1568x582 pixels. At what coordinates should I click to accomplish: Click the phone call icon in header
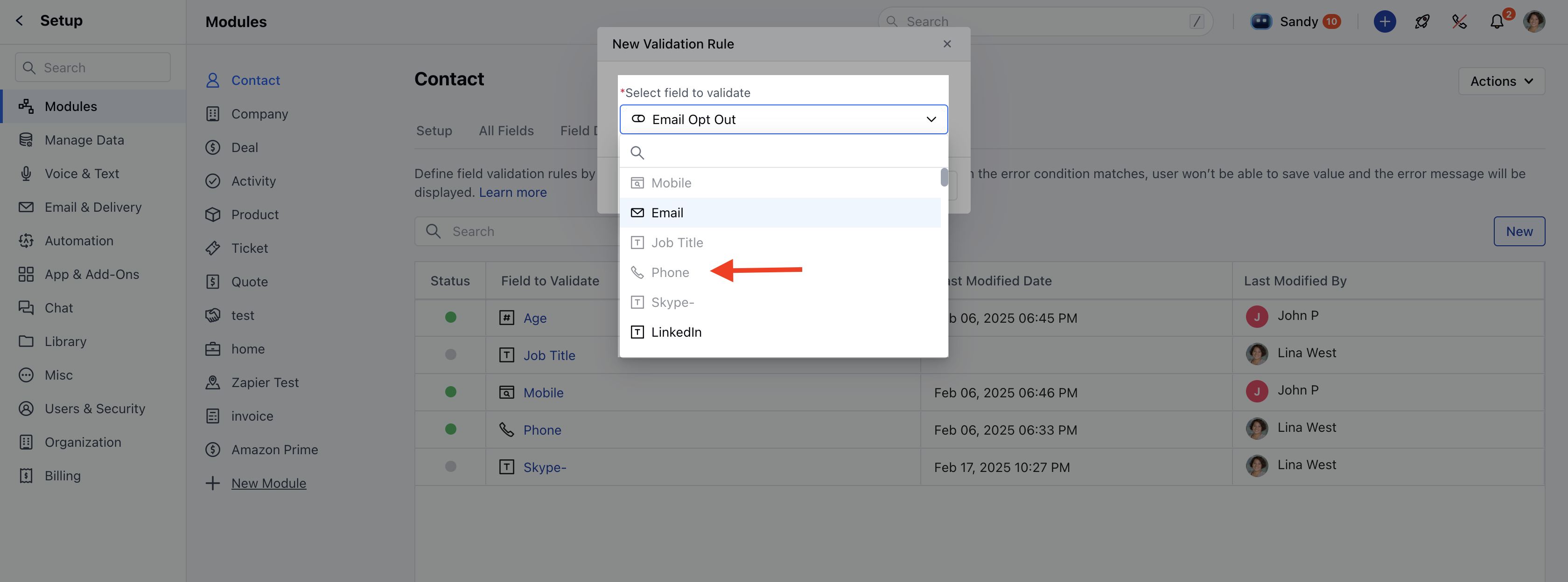[1459, 22]
